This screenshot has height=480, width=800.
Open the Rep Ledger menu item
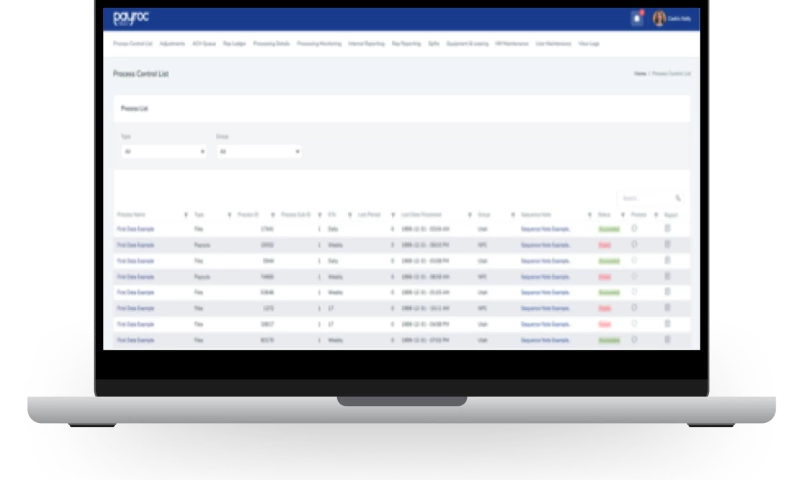click(x=234, y=44)
